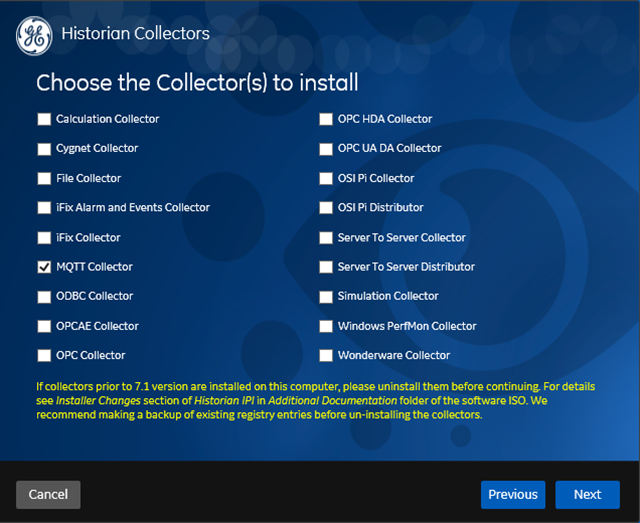The height and width of the screenshot is (523, 640).
Task: Tick the File Collector checkbox
Action: tap(44, 178)
